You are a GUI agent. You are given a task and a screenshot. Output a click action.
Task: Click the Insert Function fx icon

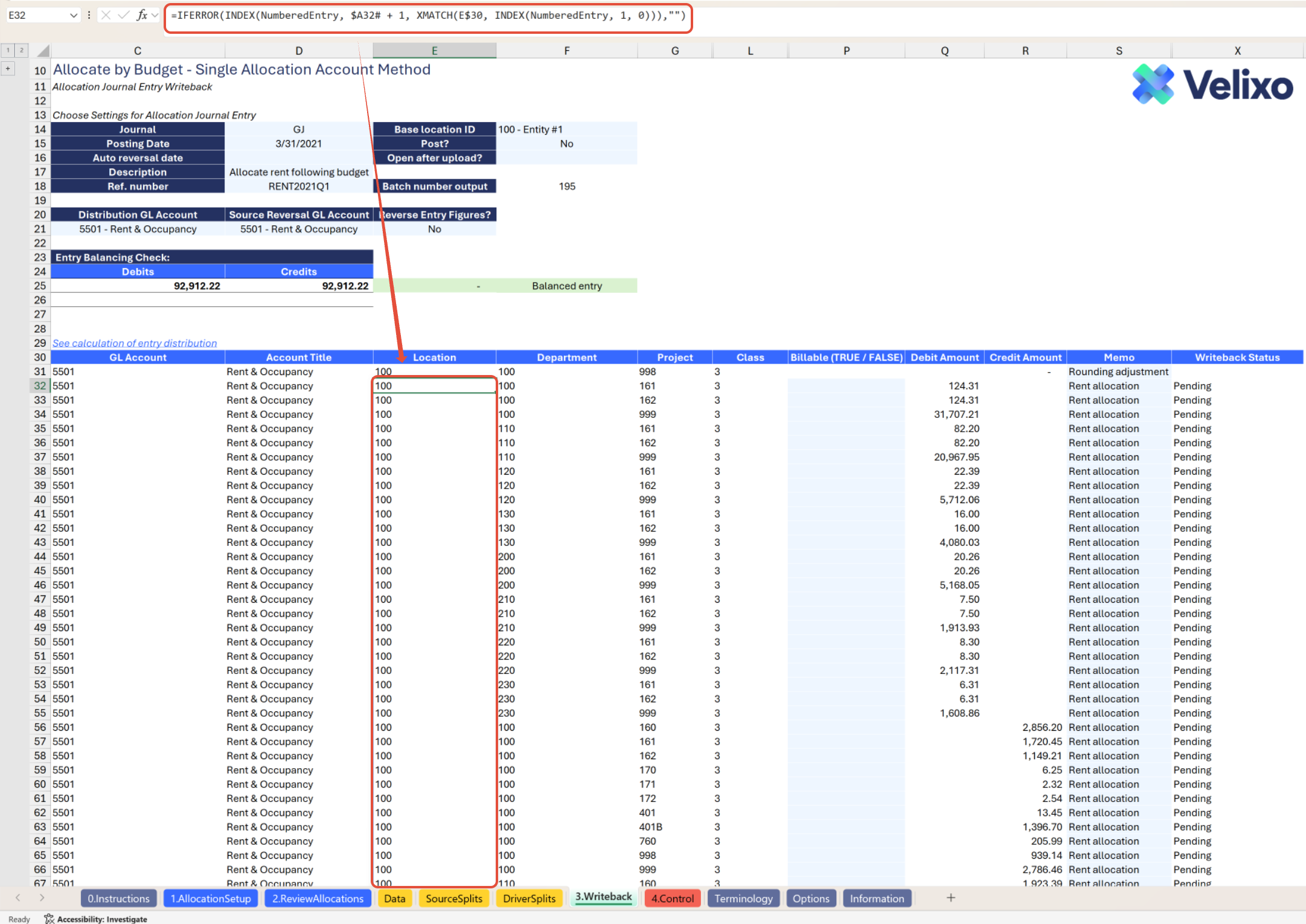tap(142, 15)
